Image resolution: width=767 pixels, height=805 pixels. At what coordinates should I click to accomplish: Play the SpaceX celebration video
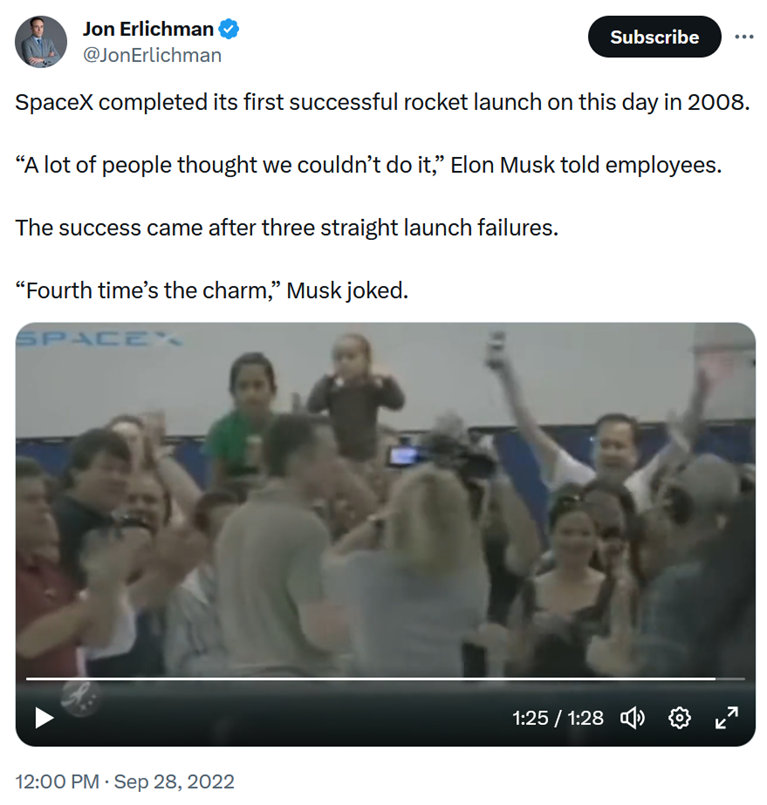click(x=43, y=717)
